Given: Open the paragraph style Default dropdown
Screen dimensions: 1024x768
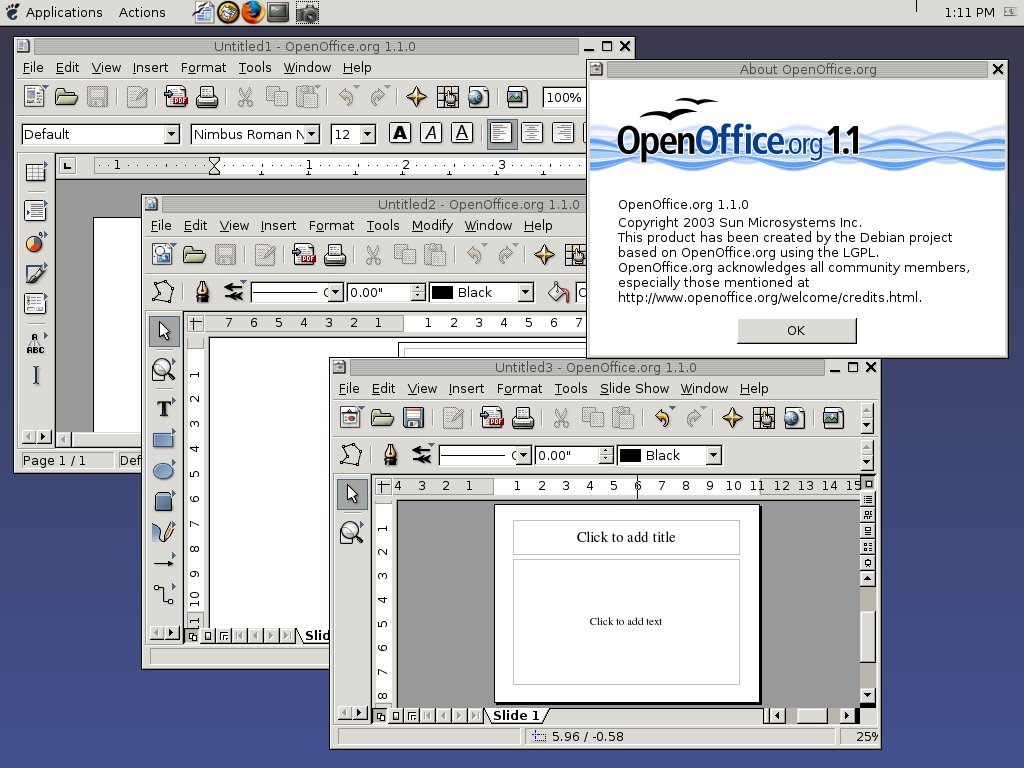Looking at the screenshot, I should tap(171, 134).
